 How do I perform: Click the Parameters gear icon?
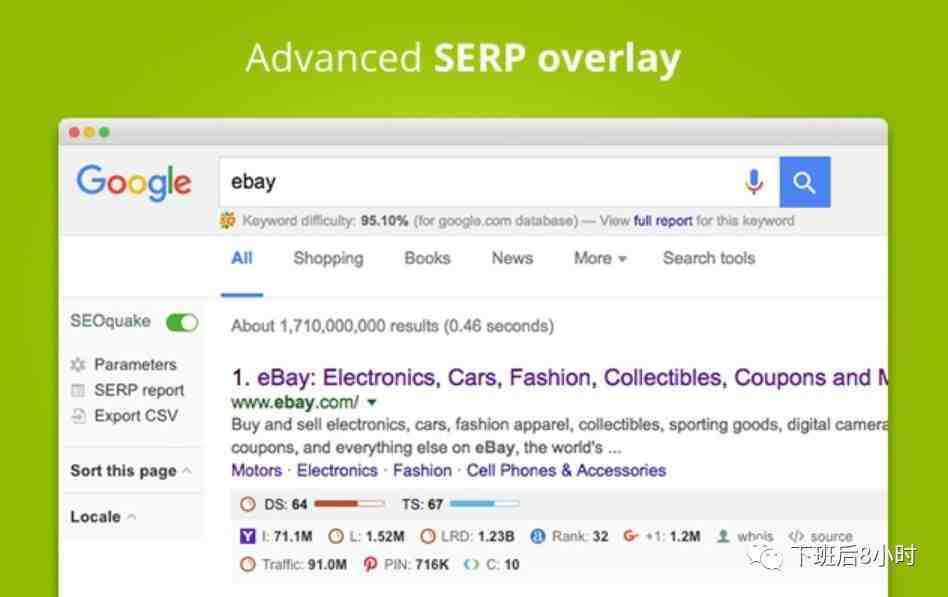pyautogui.click(x=78, y=365)
